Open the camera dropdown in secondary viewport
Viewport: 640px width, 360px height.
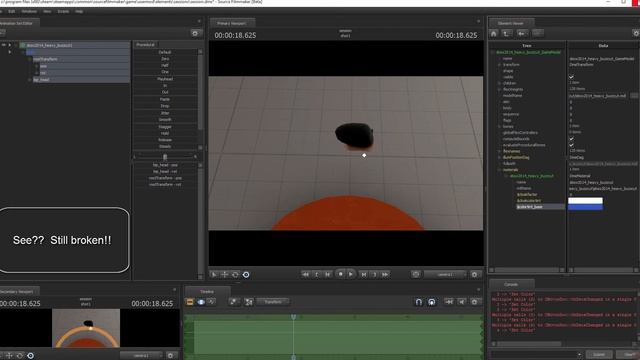tap(141, 356)
